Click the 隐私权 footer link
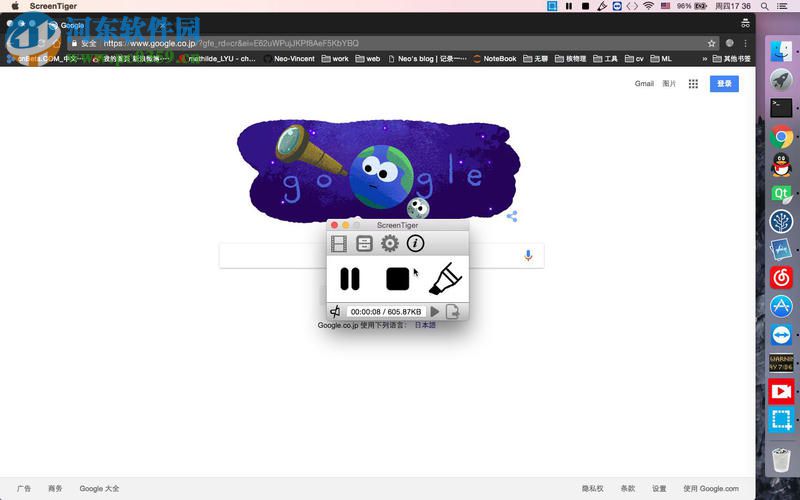 [592, 488]
